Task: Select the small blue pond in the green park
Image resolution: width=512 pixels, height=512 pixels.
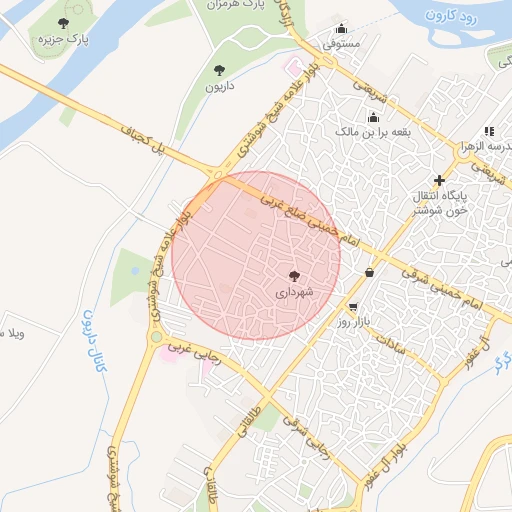Action: click(135, 271)
